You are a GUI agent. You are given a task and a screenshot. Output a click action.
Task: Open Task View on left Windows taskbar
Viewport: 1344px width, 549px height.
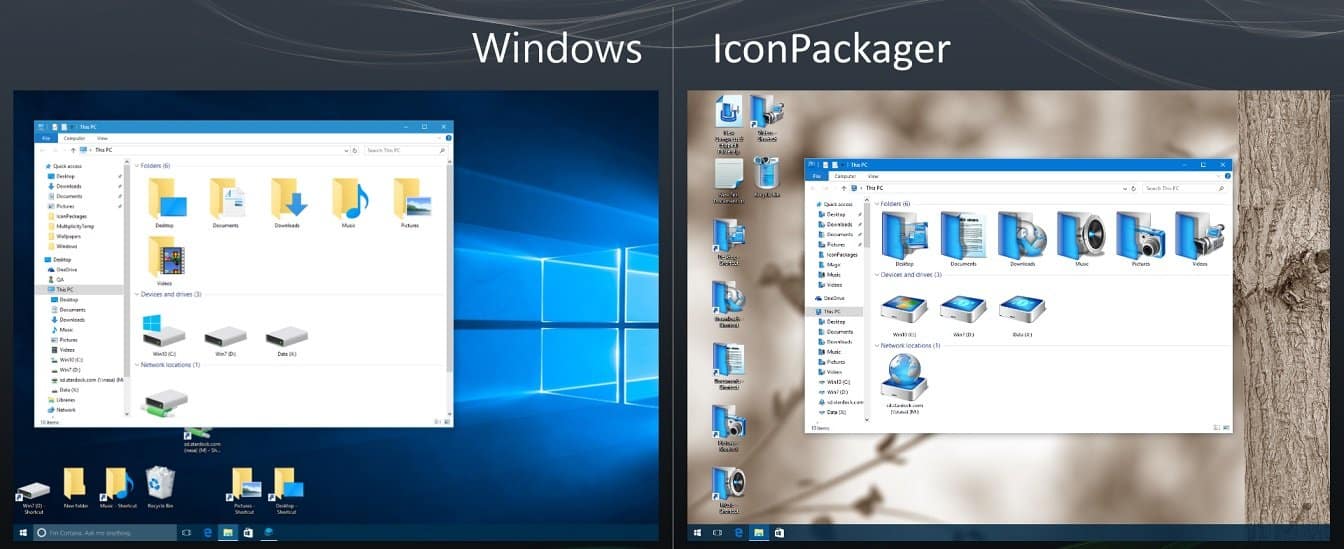click(187, 533)
